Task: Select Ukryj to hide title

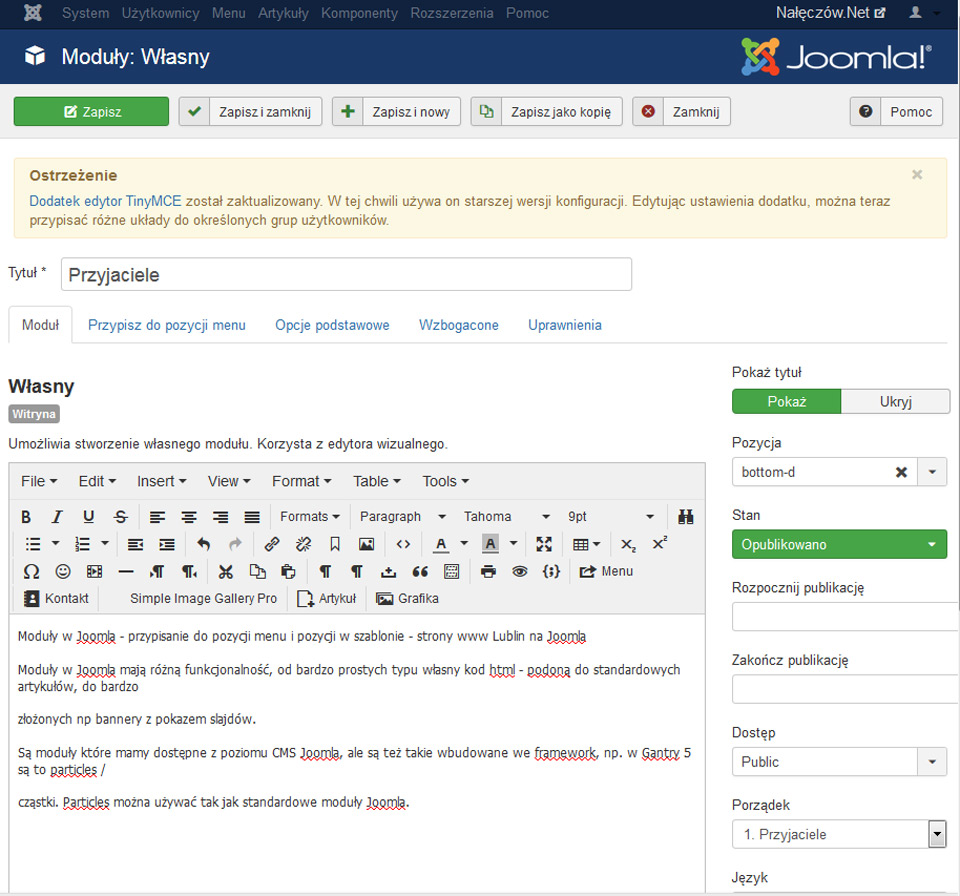Action: point(896,402)
